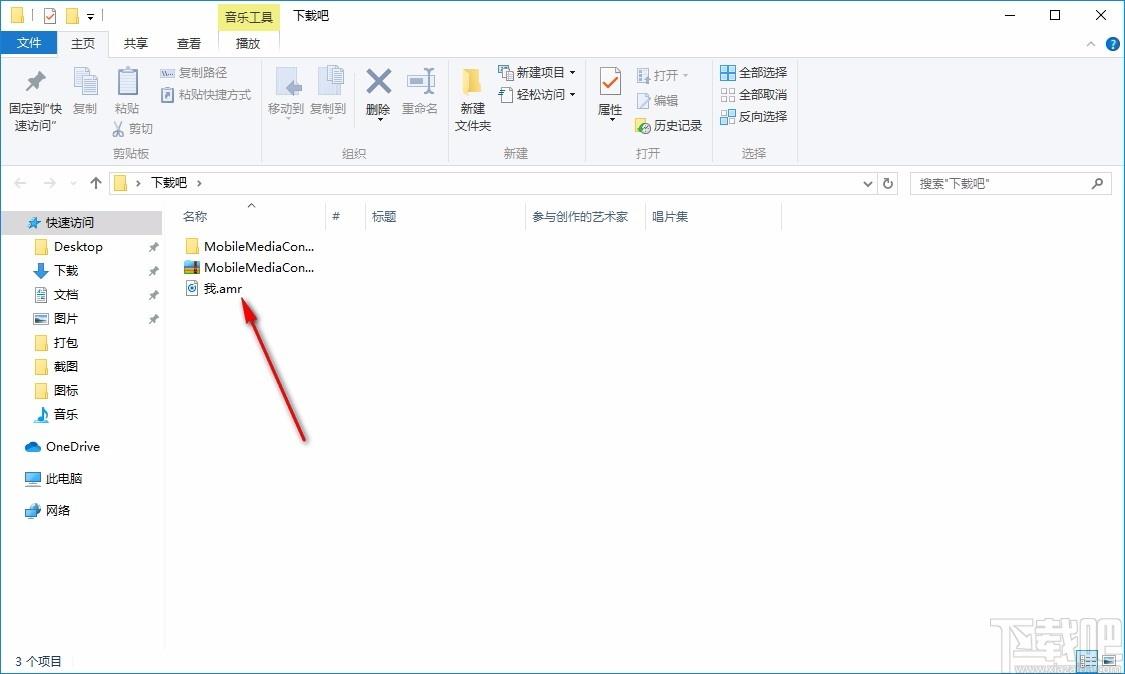The width and height of the screenshot is (1125, 674).
Task: Expand the Easy access dropdown
Action: 573,95
